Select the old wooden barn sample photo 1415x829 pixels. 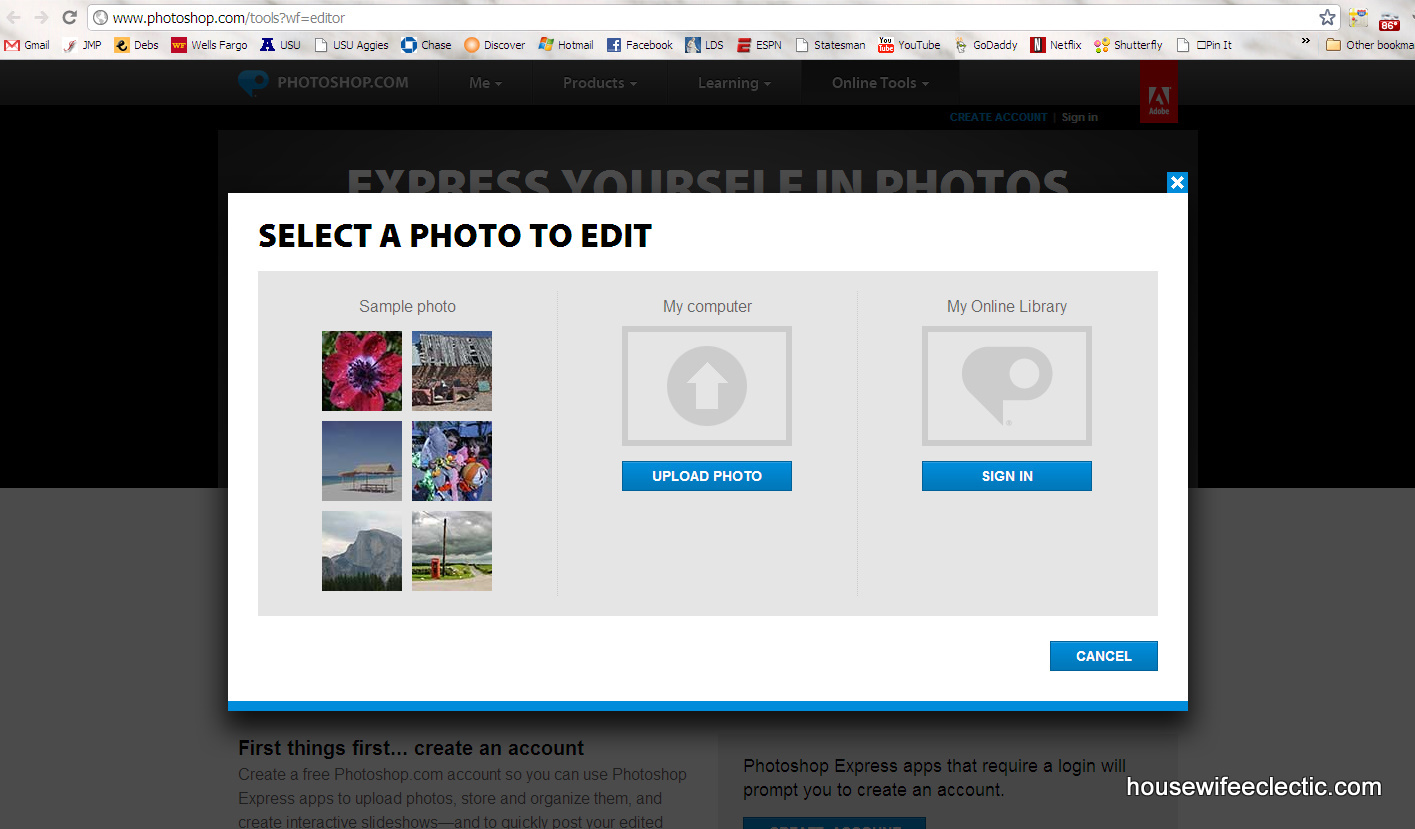point(452,371)
